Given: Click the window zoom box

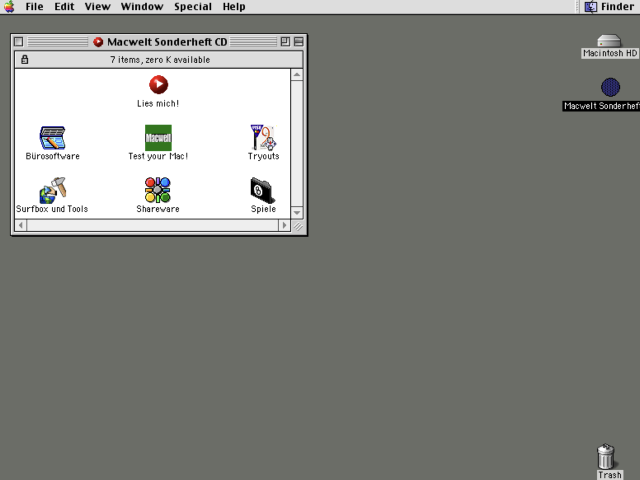Looking at the screenshot, I should tap(285, 42).
